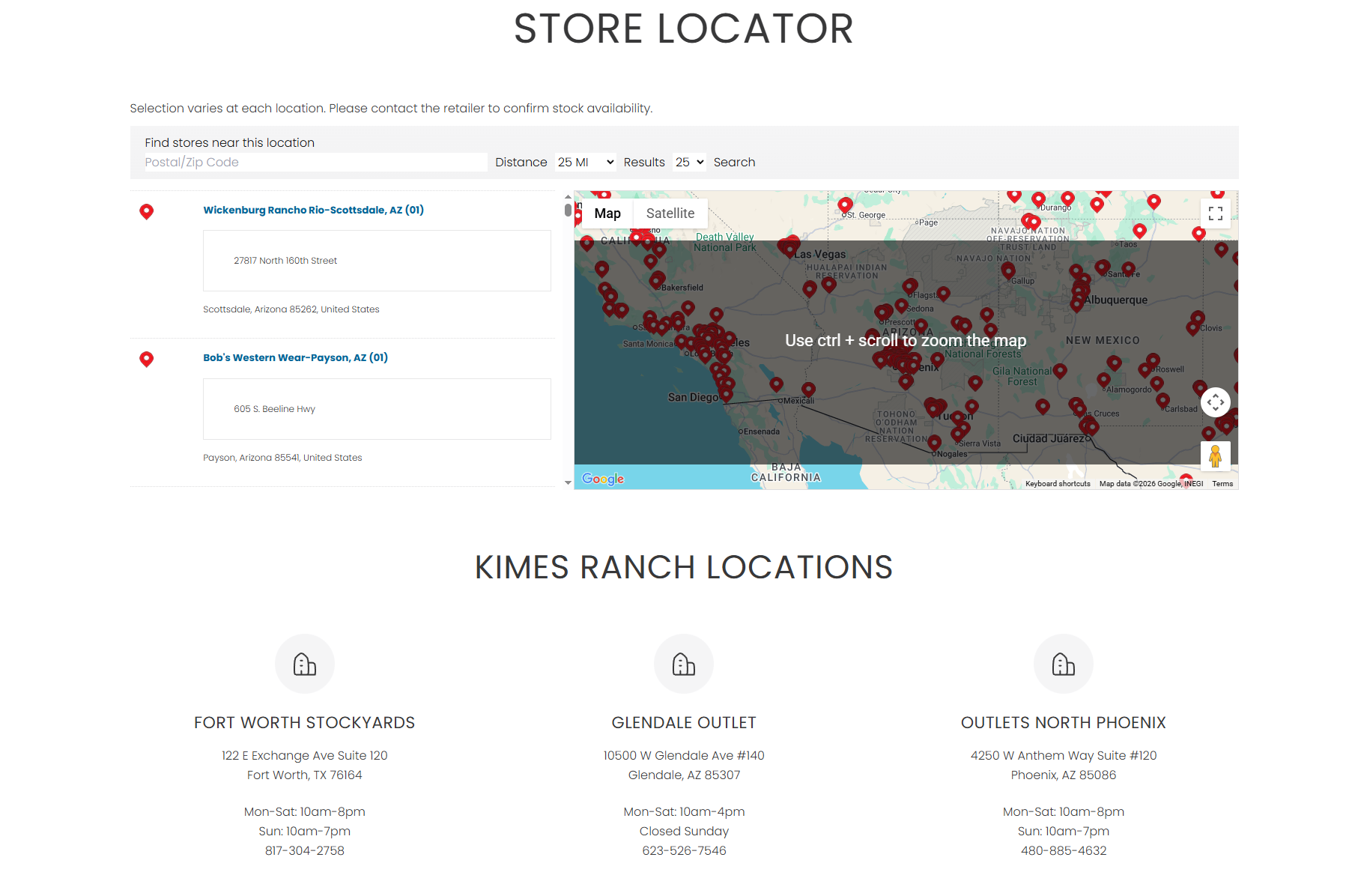The image size is (1346, 896).
Task: Click the red pin beside Bob's Western Wear
Action: point(147,359)
